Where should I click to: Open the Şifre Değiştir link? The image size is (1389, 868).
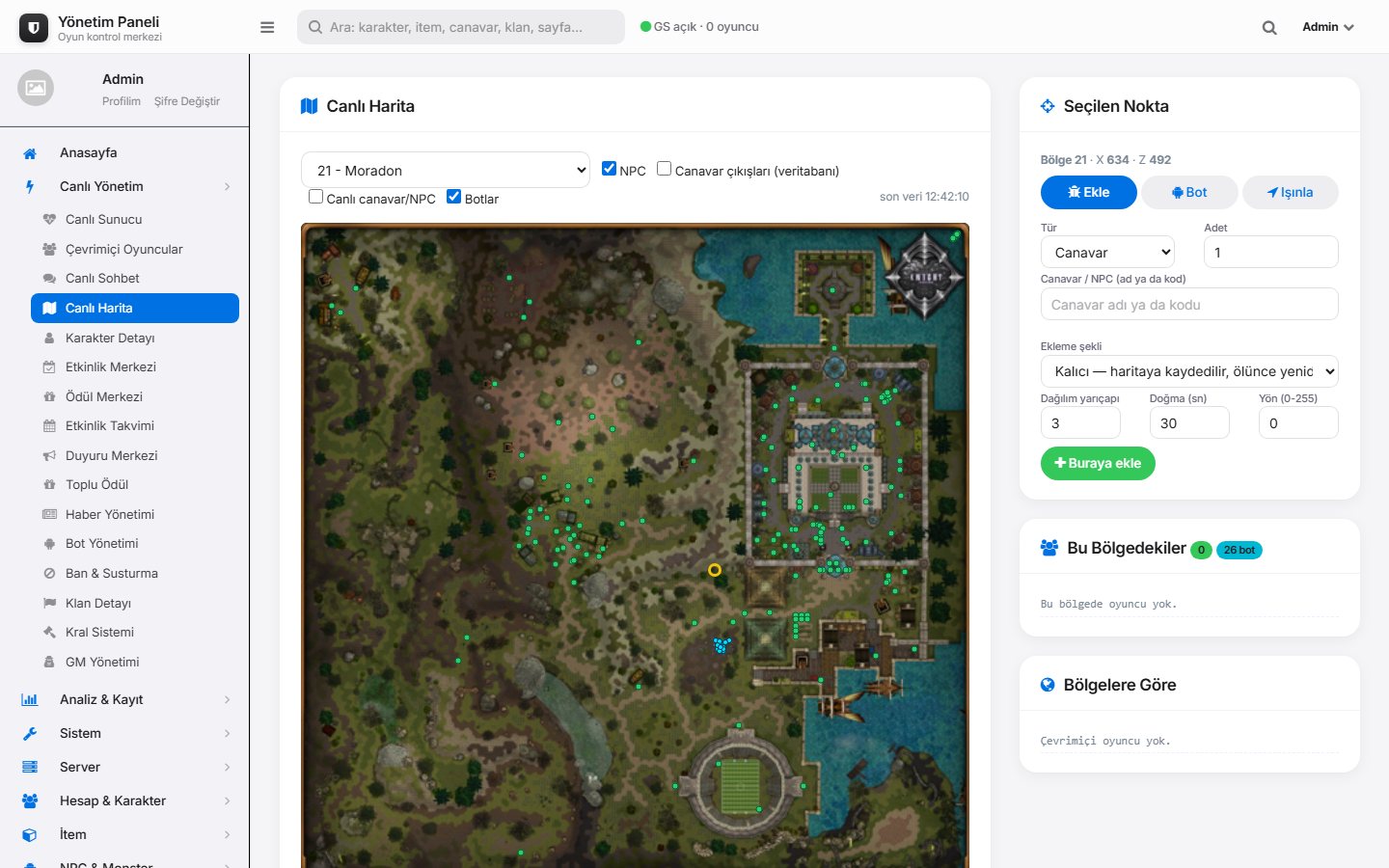click(x=187, y=101)
